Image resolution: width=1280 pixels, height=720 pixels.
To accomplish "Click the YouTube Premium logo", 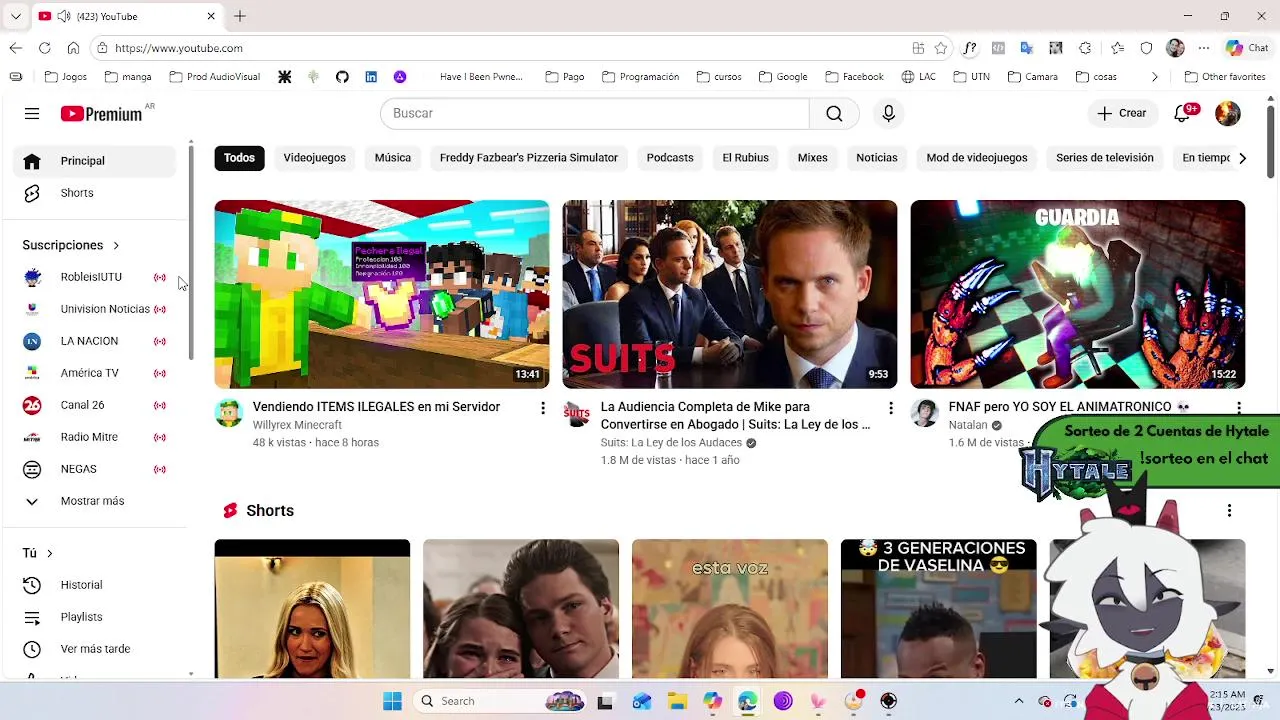I will (x=101, y=114).
